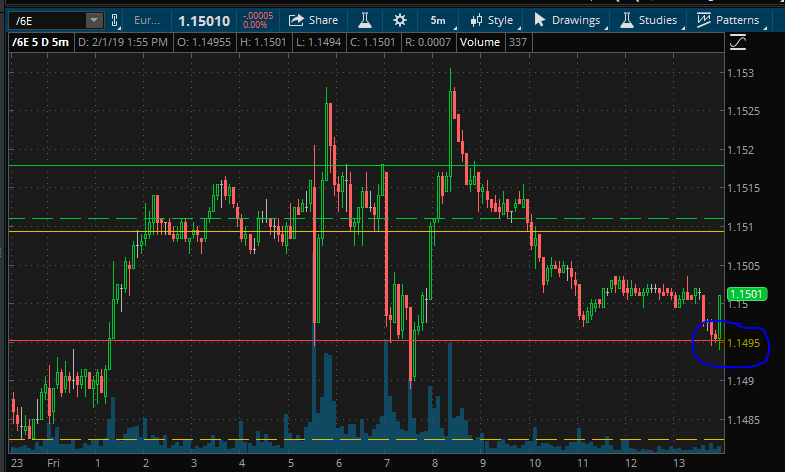
Task: Click the volume value 337
Action: (x=518, y=42)
